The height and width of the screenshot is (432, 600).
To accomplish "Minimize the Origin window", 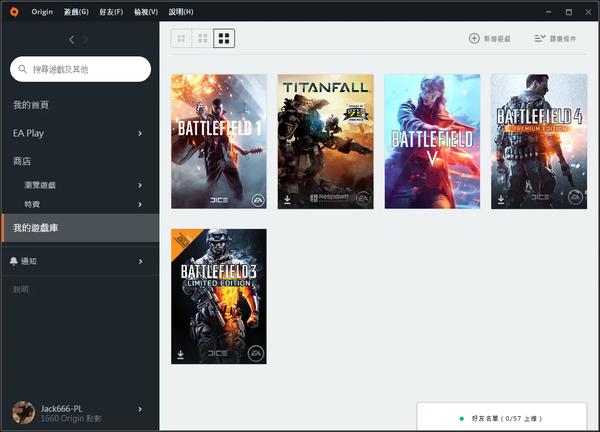I will [548, 12].
